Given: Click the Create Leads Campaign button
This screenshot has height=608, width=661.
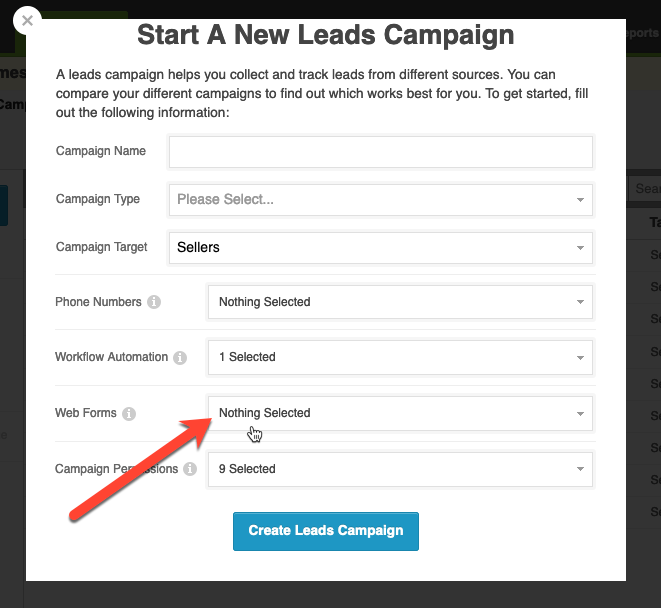Looking at the screenshot, I should click(326, 531).
